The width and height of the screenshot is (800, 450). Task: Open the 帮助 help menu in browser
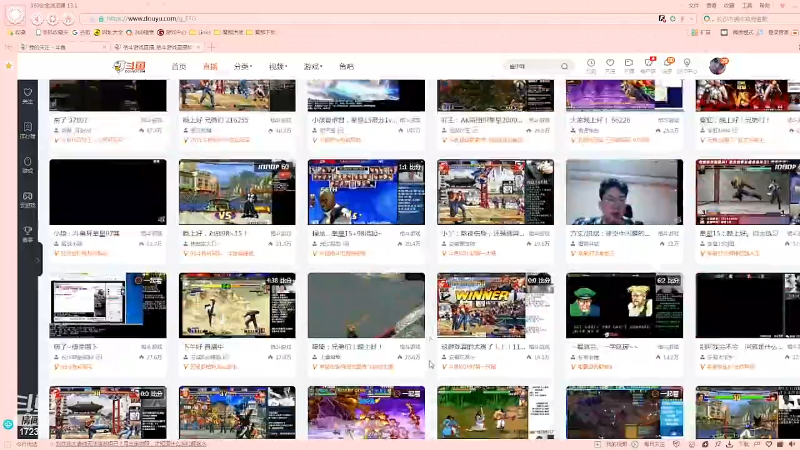764,6
